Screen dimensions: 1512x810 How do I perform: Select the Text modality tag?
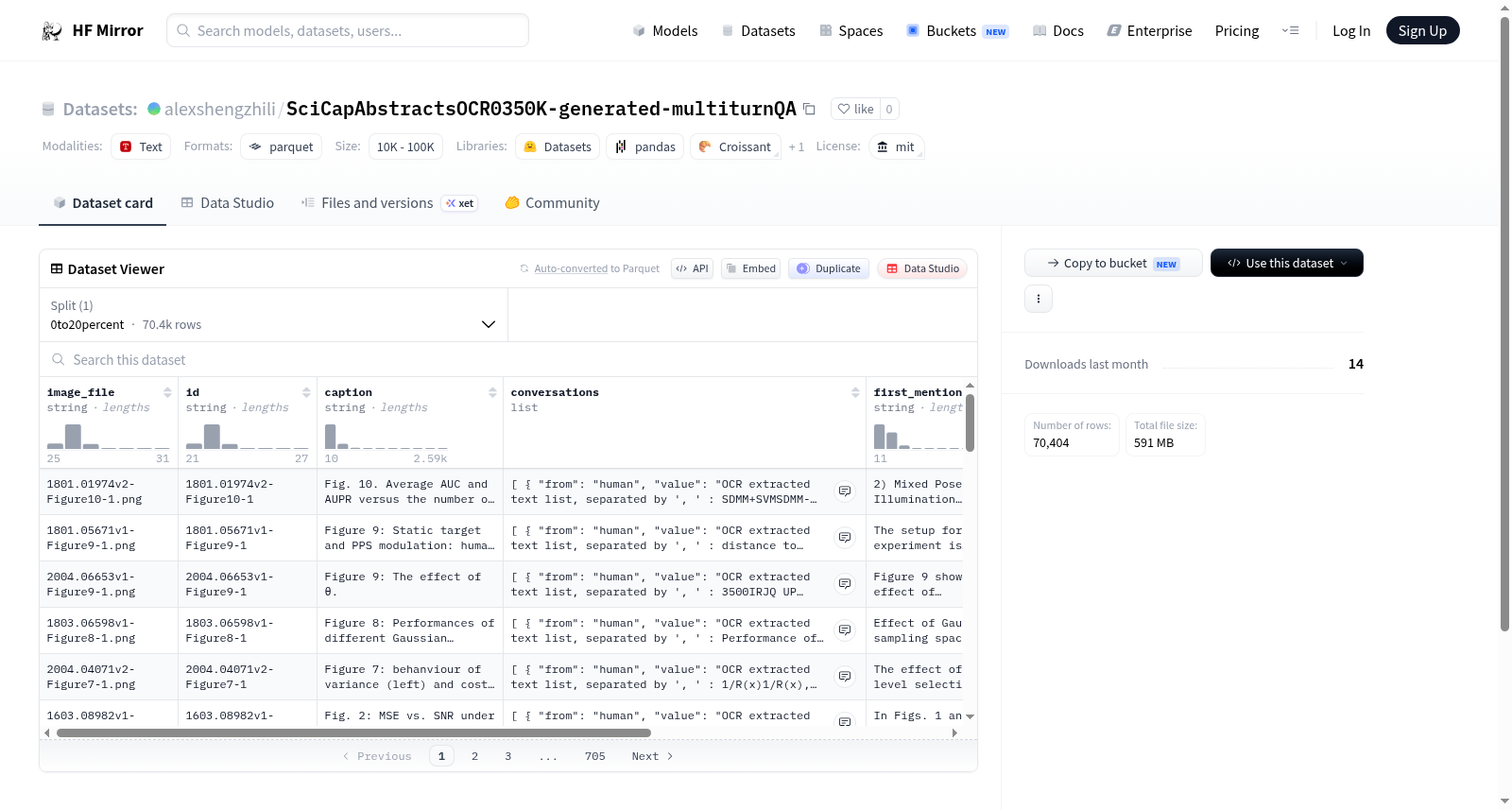pos(141,146)
